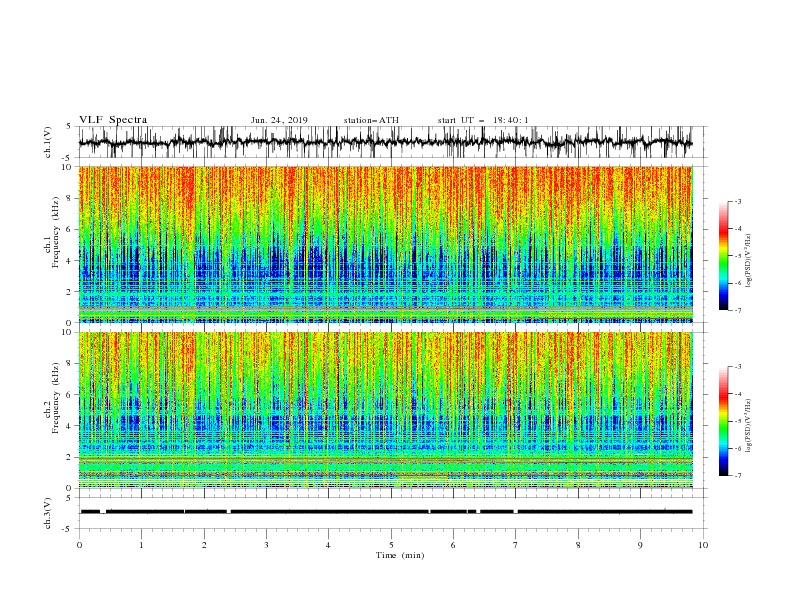
Task: Click the time axis tick label "2"
Action: click(204, 545)
